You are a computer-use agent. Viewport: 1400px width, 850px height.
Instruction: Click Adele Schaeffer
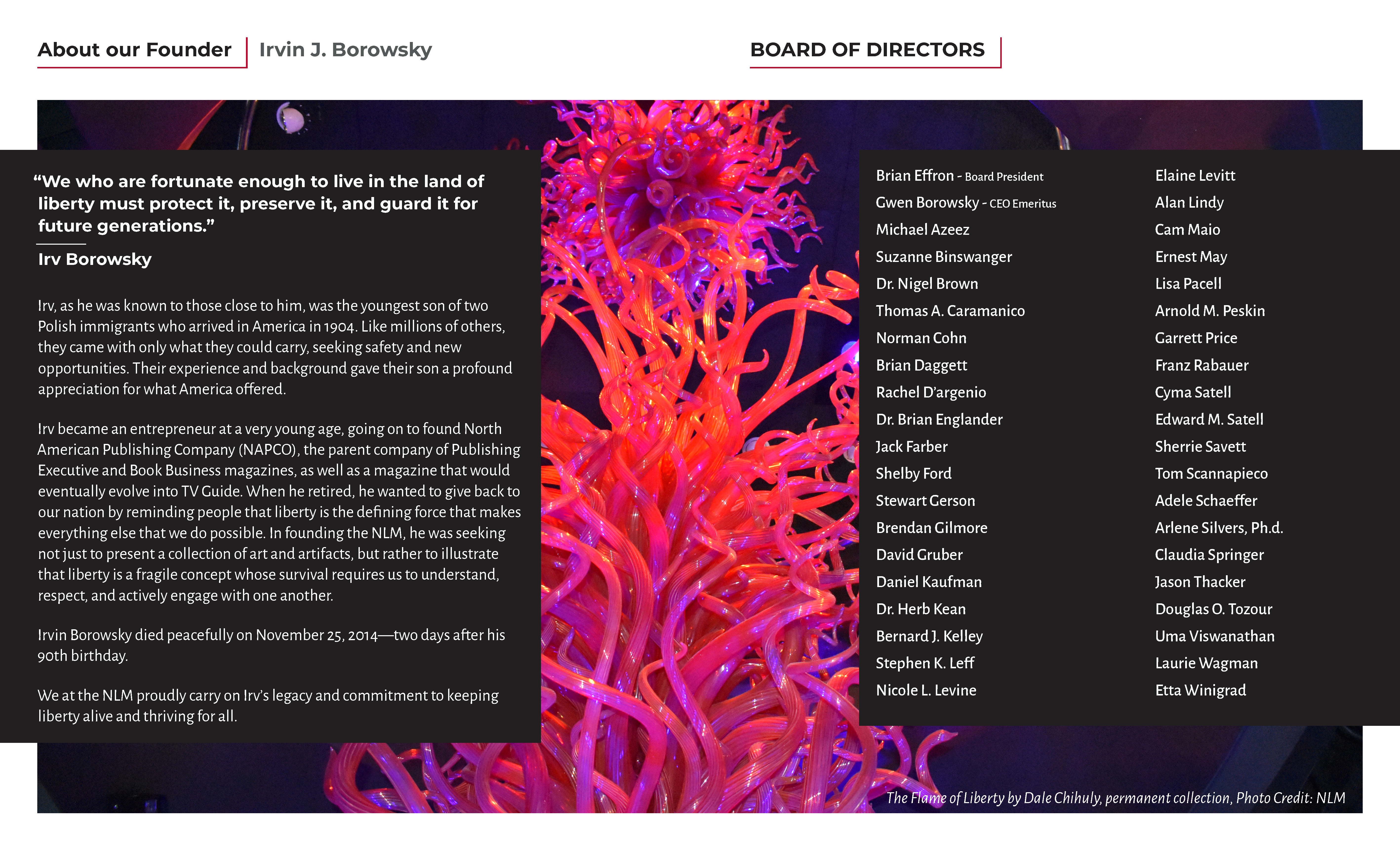(x=1206, y=501)
